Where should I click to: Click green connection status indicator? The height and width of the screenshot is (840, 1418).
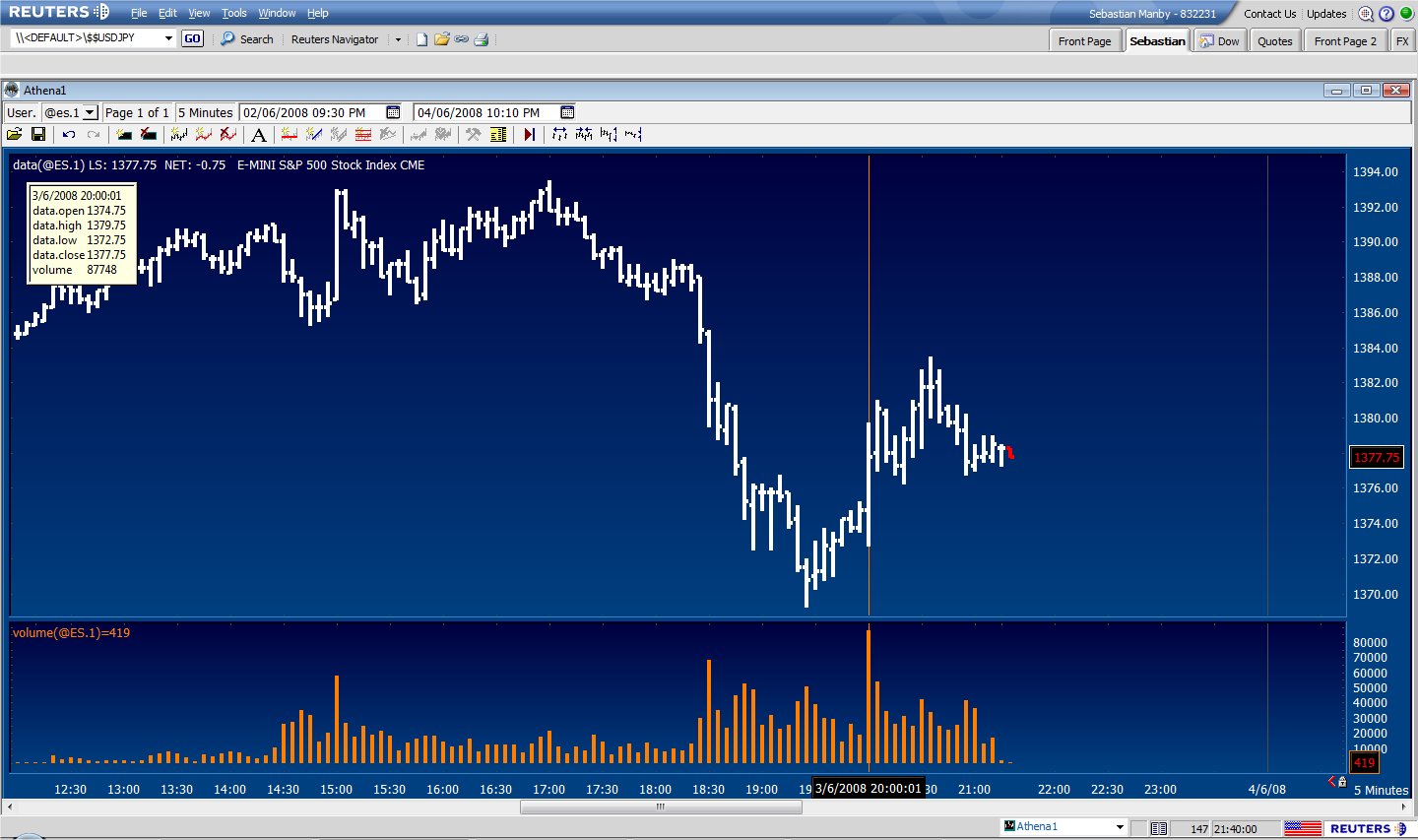tap(1406, 14)
